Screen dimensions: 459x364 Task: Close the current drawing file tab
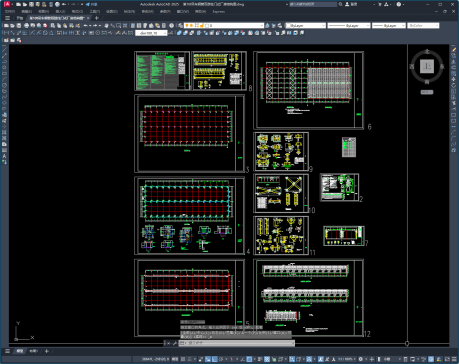(88, 18)
